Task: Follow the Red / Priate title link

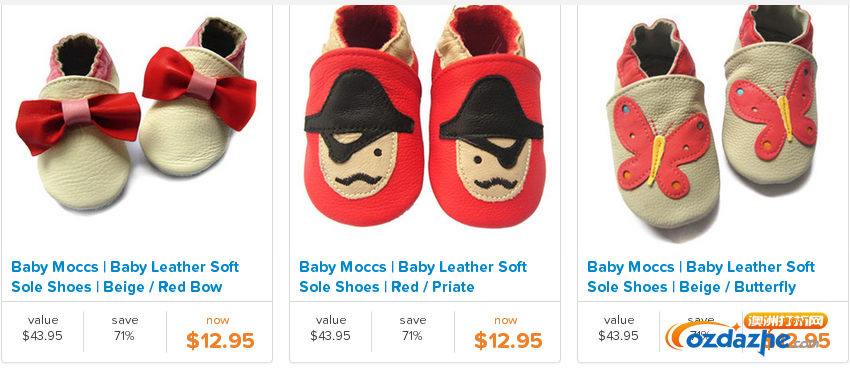Action: coord(413,277)
